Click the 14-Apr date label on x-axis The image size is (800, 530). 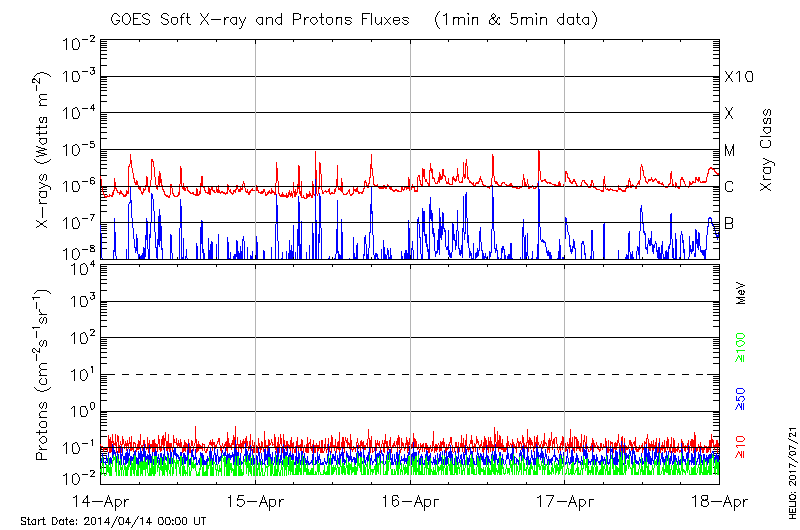pos(100,501)
